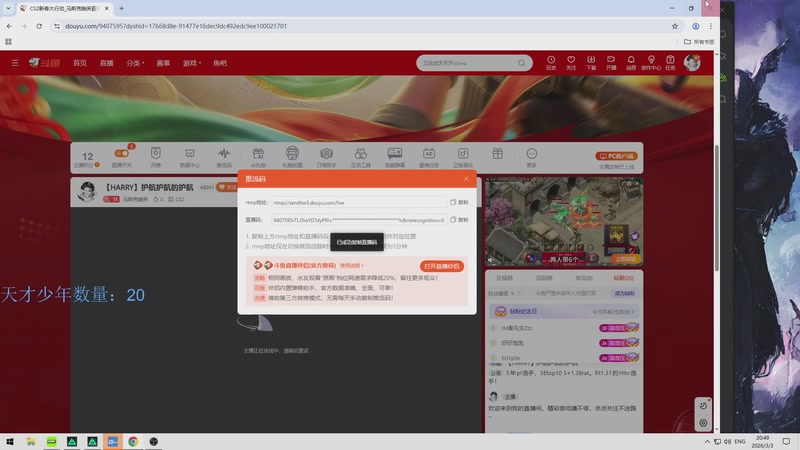Switch to the 钻粉(25) tab
This screenshot has width=800, height=450.
623,278
